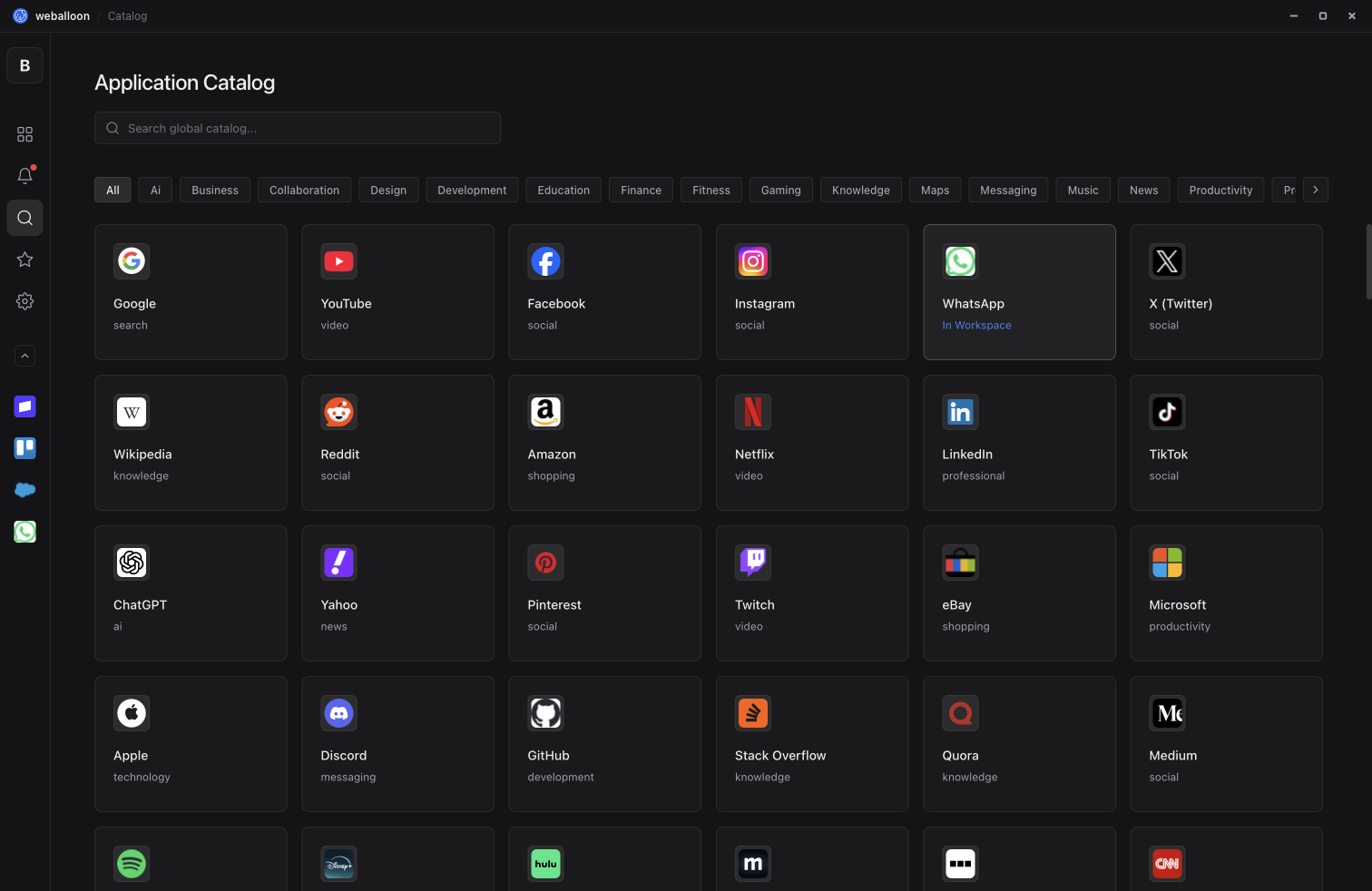Filter catalog by Ai category
Viewport: 1372px width, 891px height.
point(155,191)
